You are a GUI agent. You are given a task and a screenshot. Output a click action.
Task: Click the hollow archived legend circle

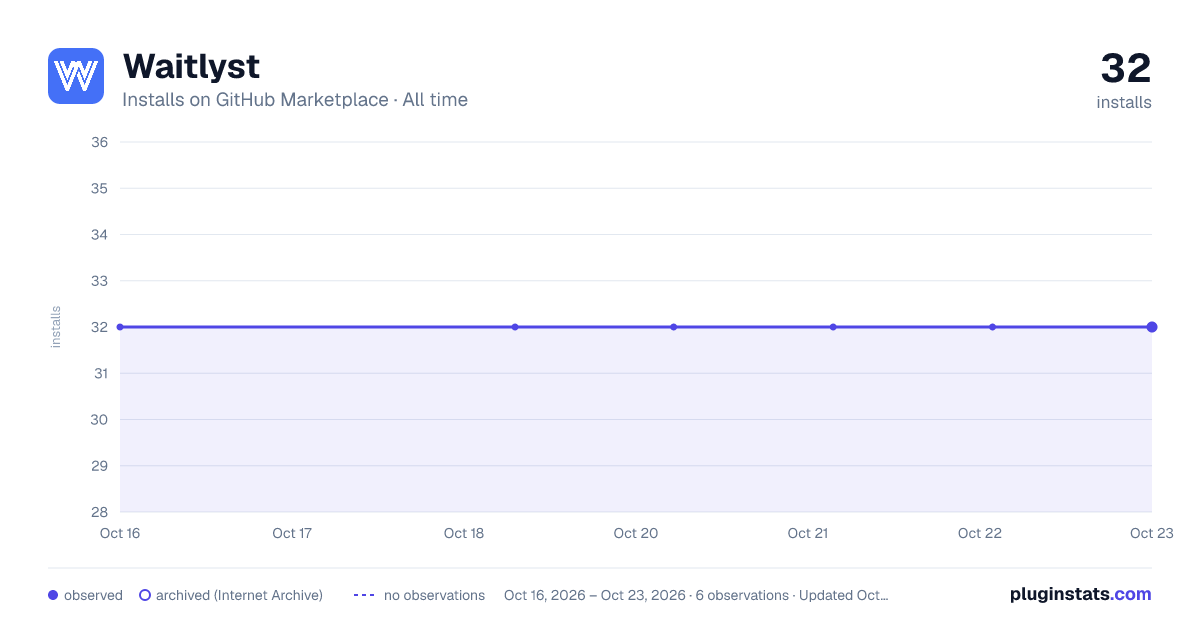click(145, 595)
